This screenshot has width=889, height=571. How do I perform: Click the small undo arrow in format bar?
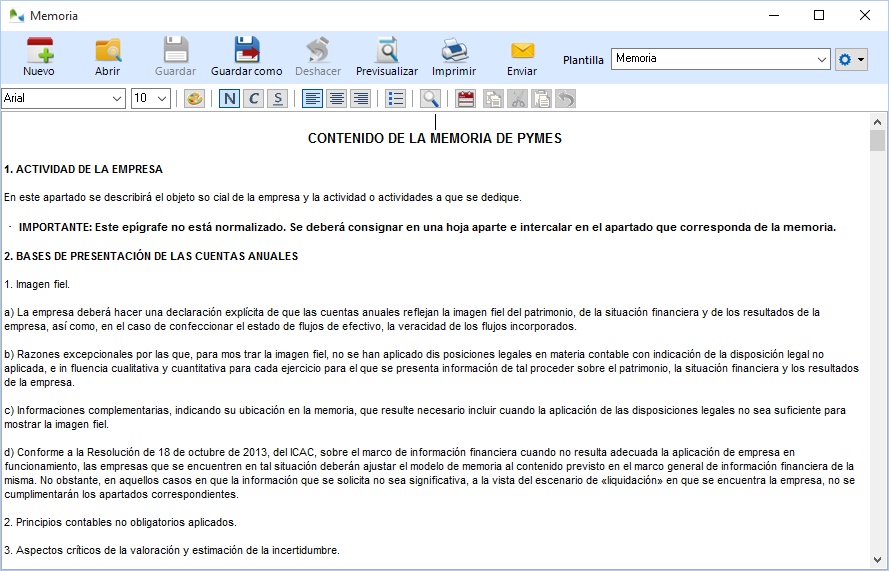pos(566,99)
